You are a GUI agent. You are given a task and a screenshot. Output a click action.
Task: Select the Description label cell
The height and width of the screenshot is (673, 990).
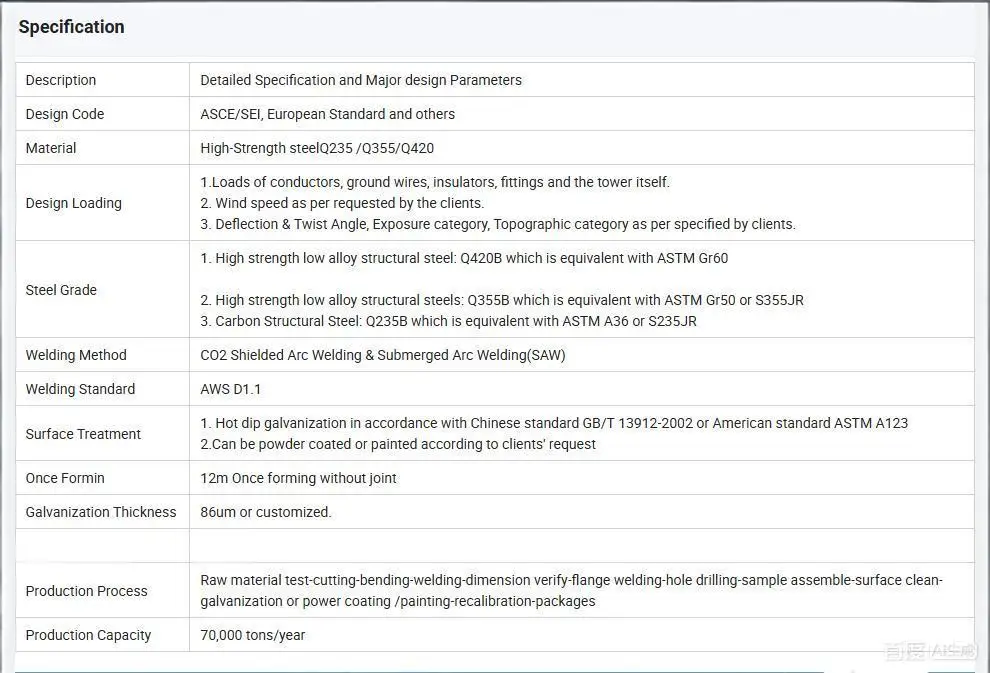click(x=102, y=80)
